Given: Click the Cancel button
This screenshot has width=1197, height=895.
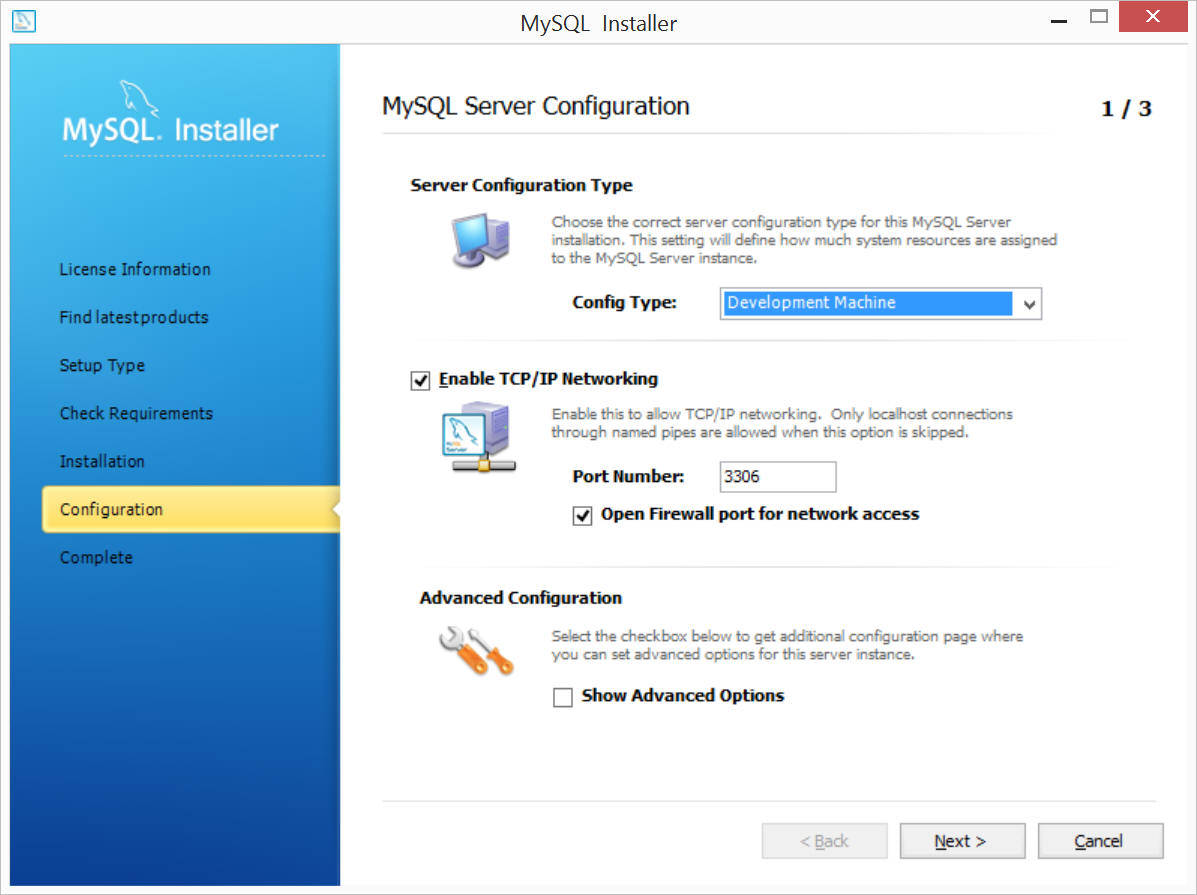Looking at the screenshot, I should (x=1100, y=841).
